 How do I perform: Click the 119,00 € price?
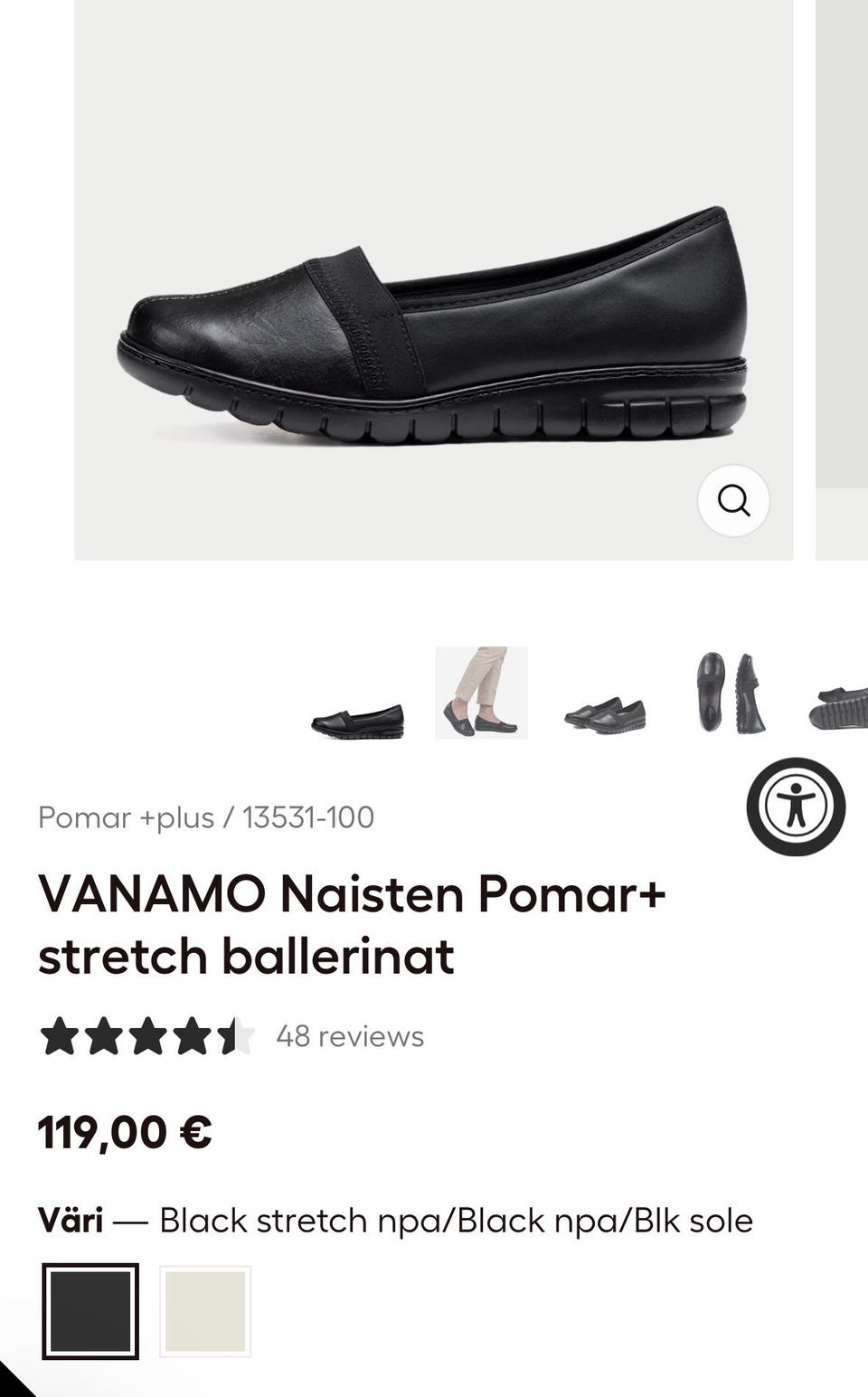coord(125,1132)
